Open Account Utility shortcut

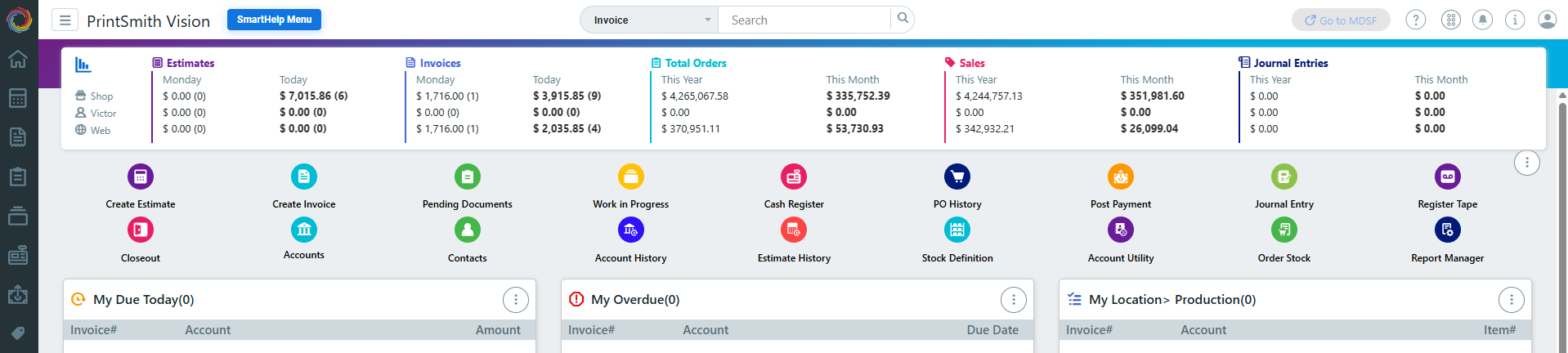(x=1121, y=240)
